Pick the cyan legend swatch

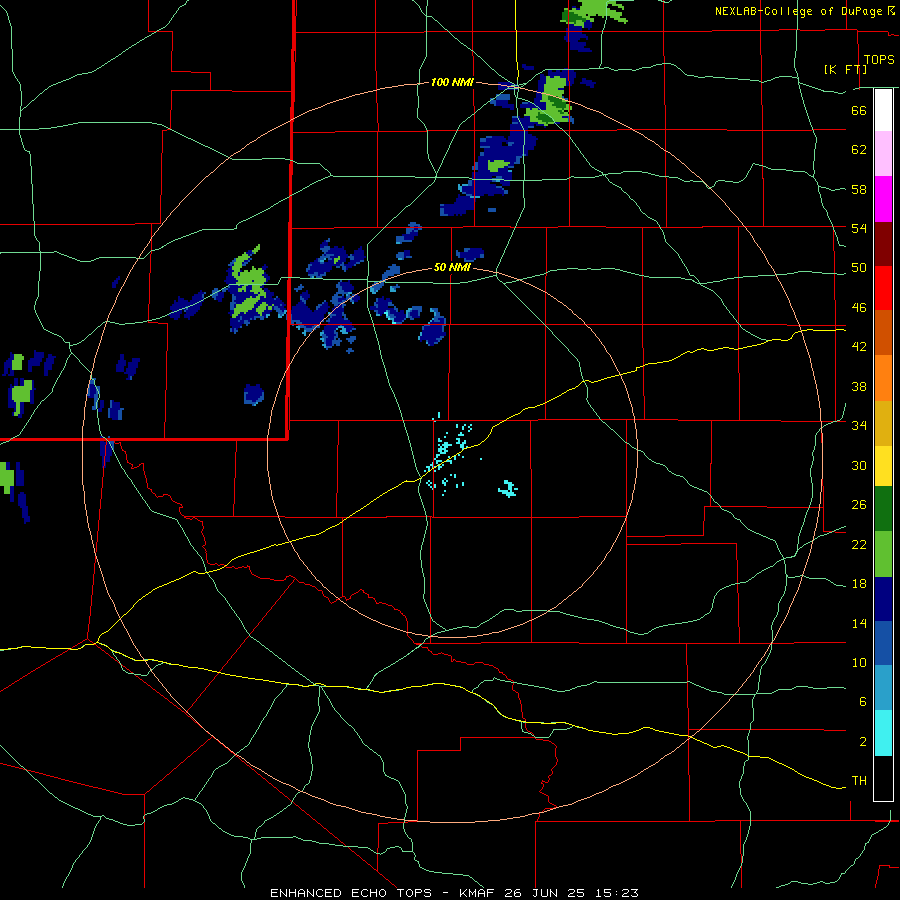pyautogui.click(x=883, y=733)
